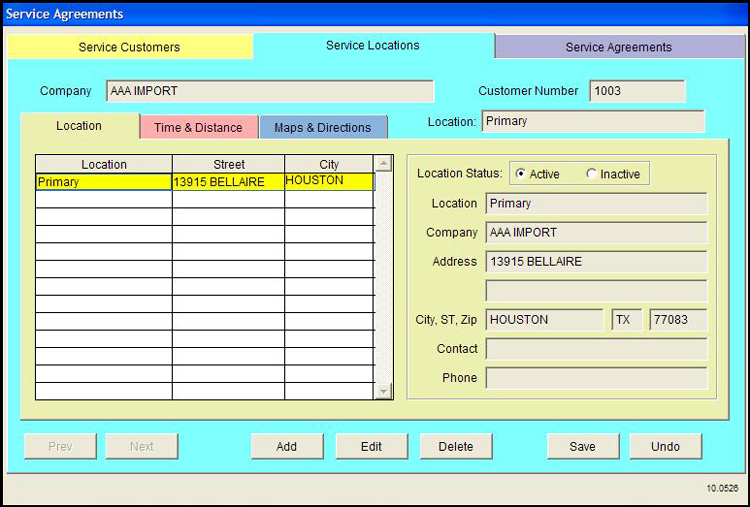Select the Time & Distance tab
This screenshot has height=507, width=750.
[198, 128]
